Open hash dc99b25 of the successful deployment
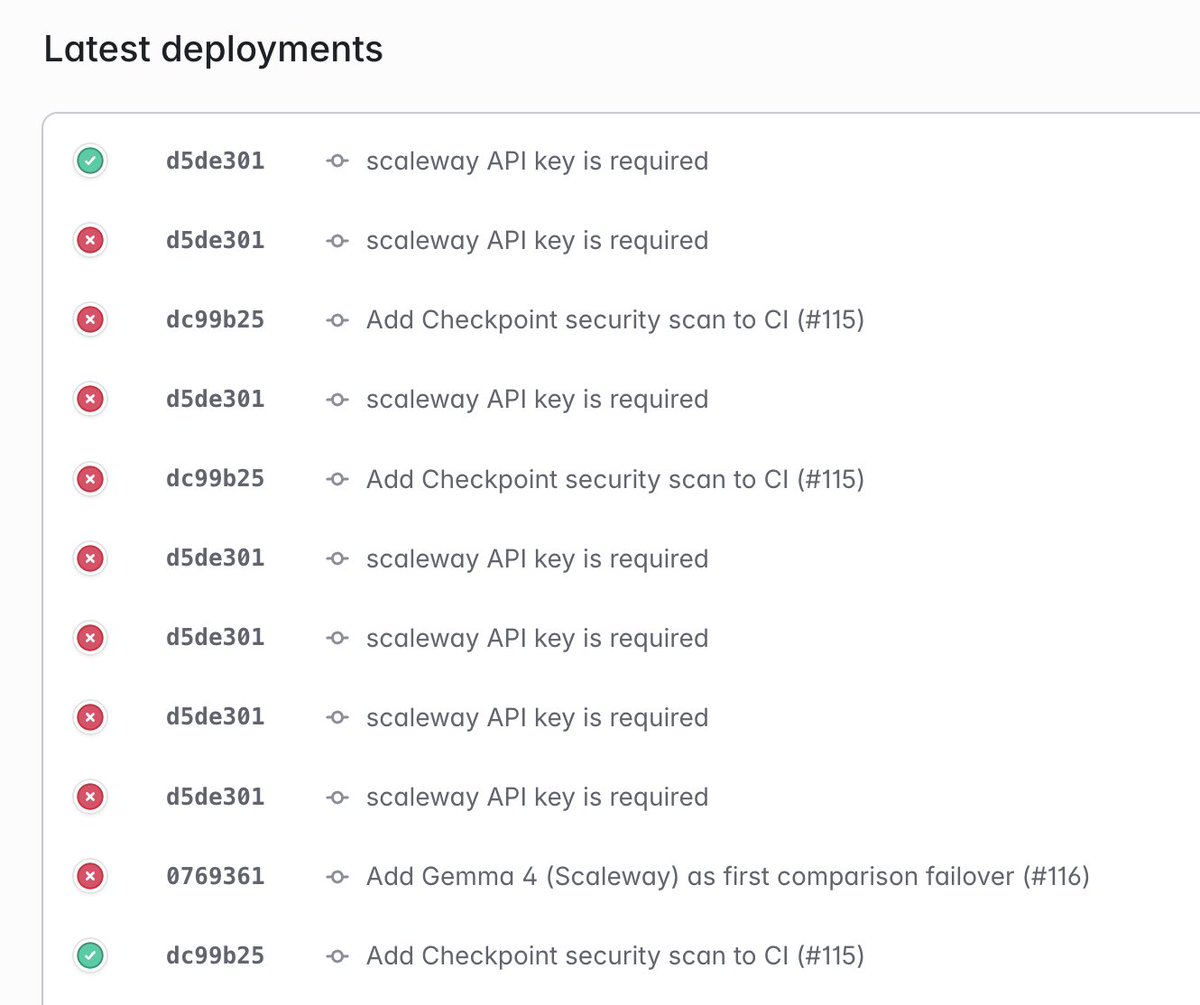The height and width of the screenshot is (1005, 1200). (215, 957)
